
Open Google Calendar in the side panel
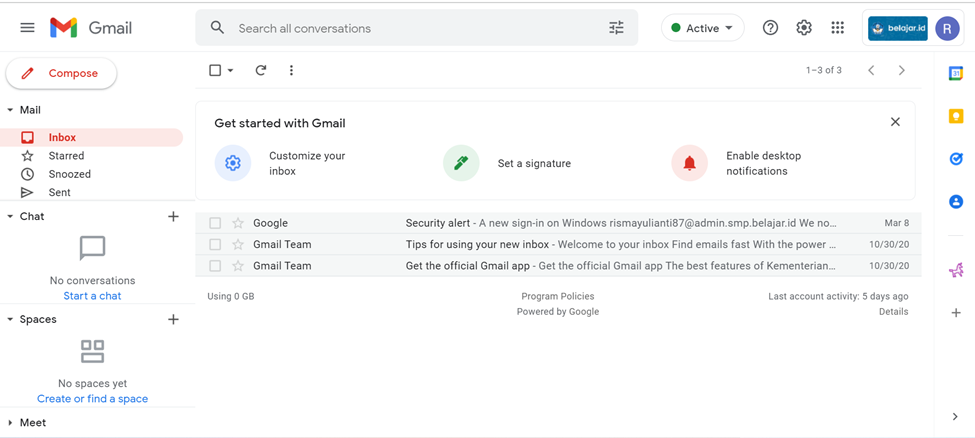tap(955, 74)
